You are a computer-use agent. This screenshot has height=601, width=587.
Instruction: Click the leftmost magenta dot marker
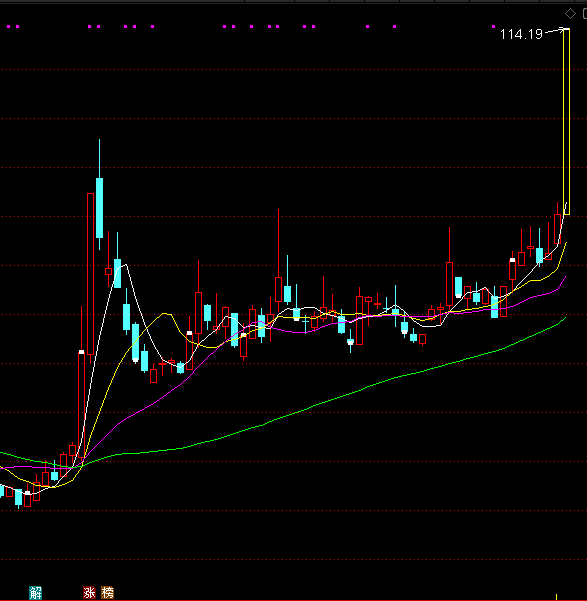(x=8, y=26)
